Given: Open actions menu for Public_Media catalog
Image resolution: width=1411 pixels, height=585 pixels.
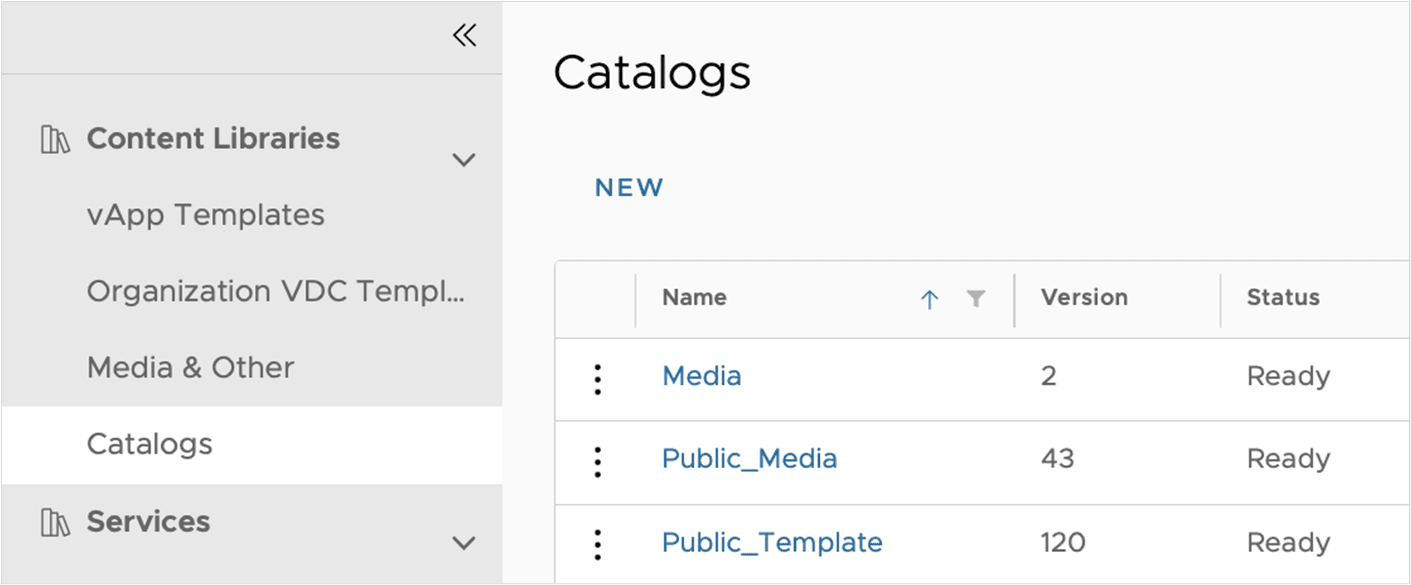Looking at the screenshot, I should pos(597,461).
